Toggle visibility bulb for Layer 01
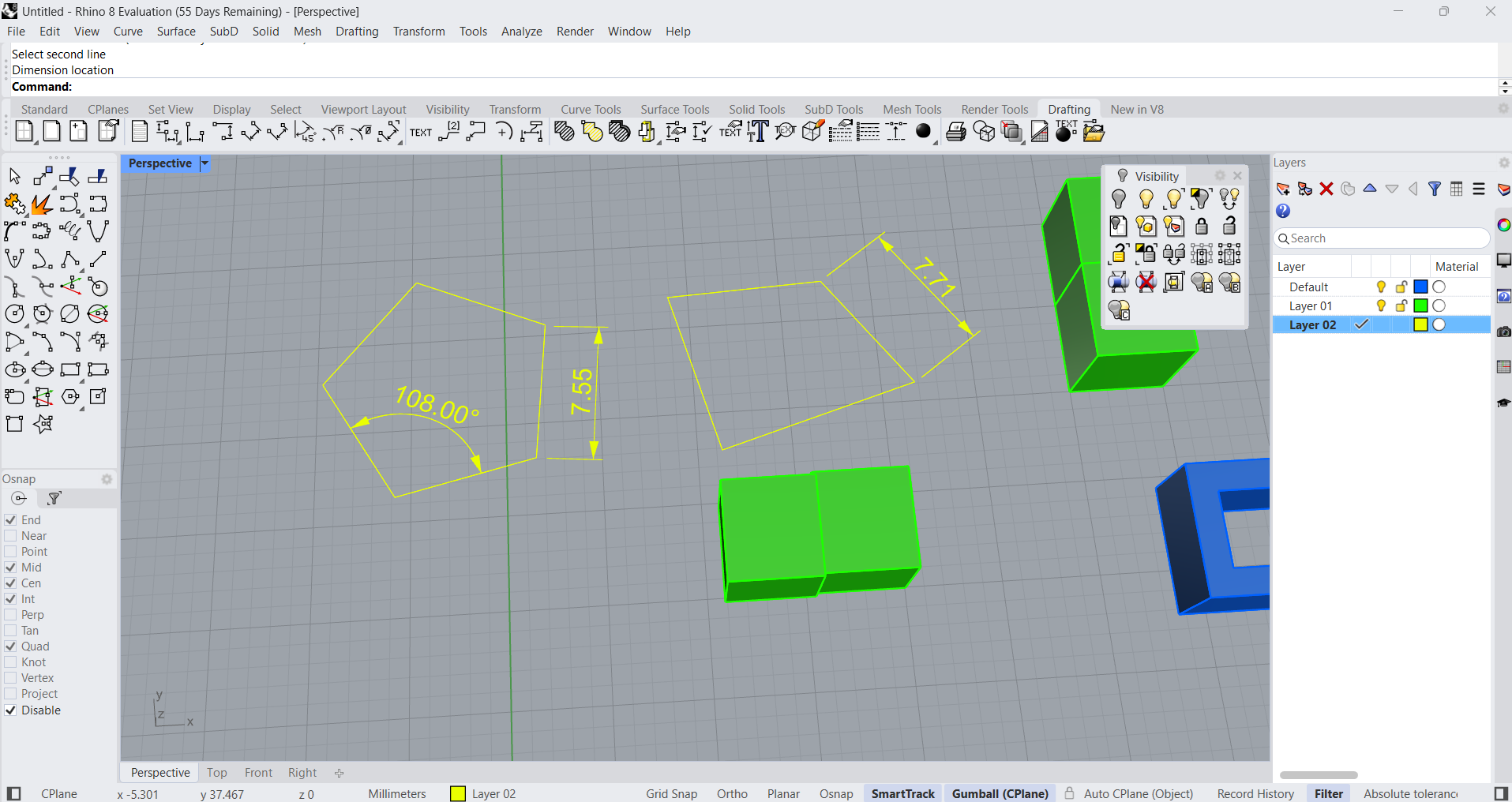Image resolution: width=1512 pixels, height=802 pixels. point(1381,306)
